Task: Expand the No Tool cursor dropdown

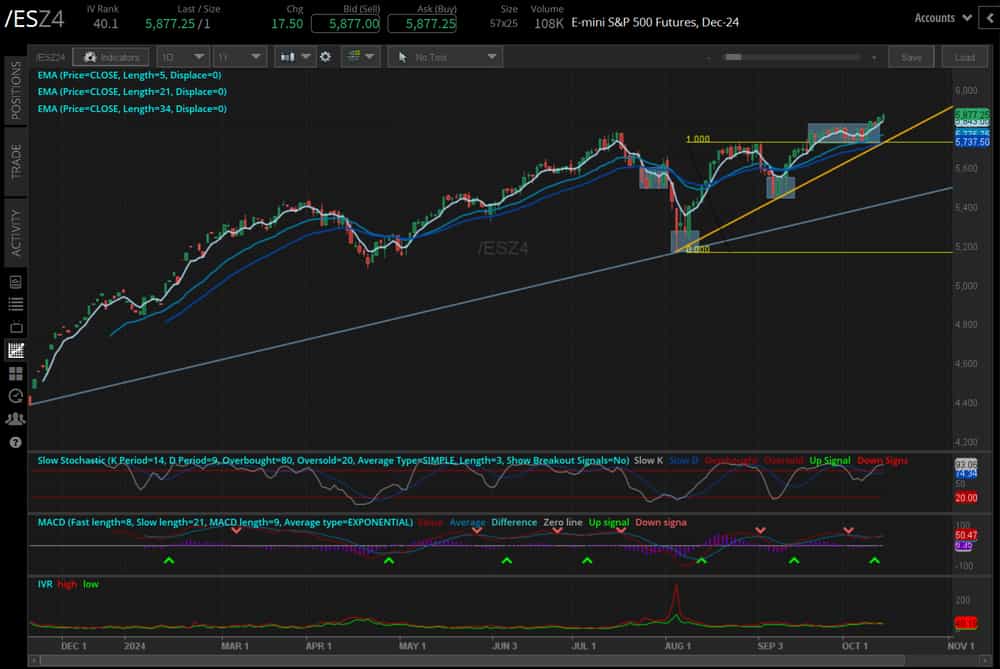Action: [445, 57]
